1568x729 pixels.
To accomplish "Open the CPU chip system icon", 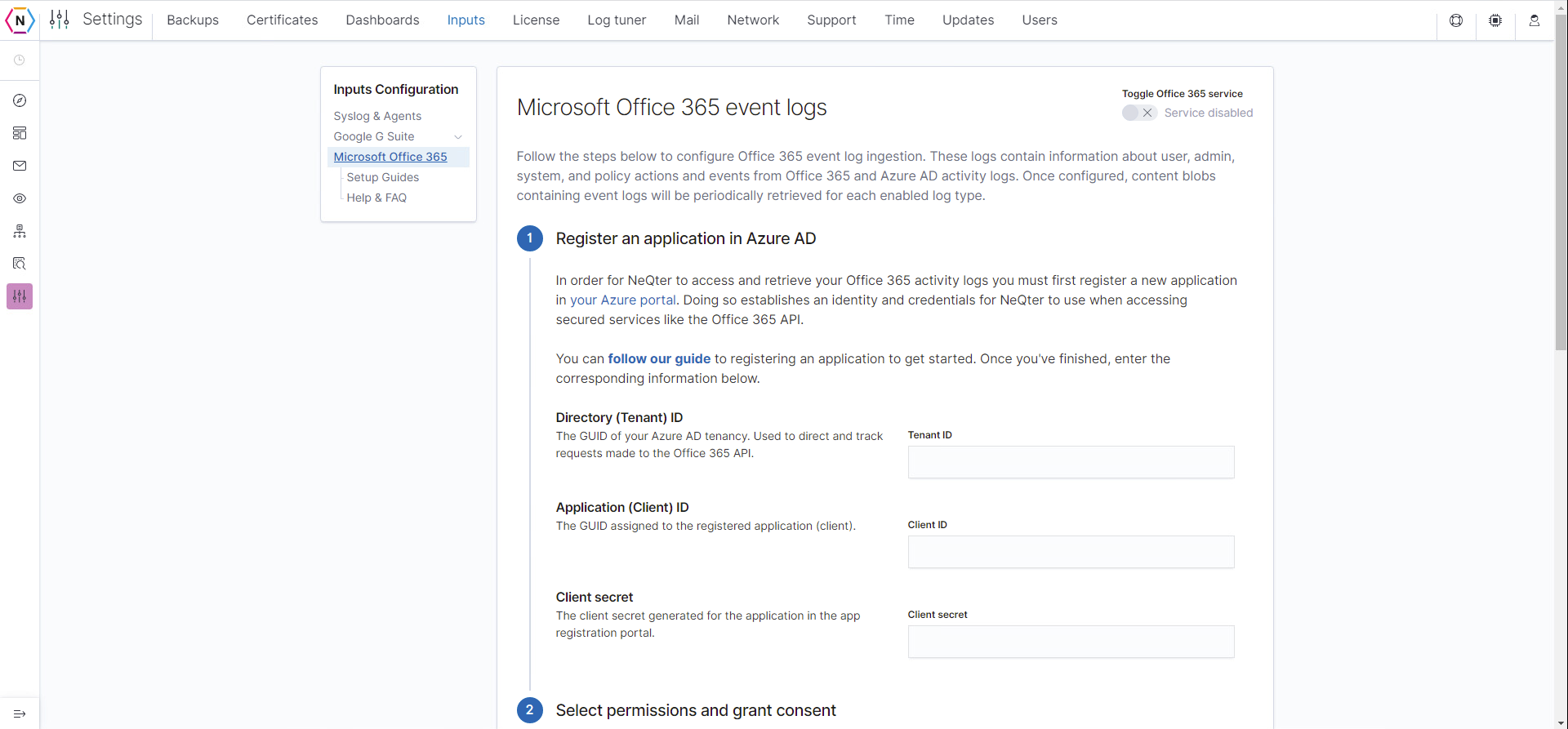I will 1495,20.
